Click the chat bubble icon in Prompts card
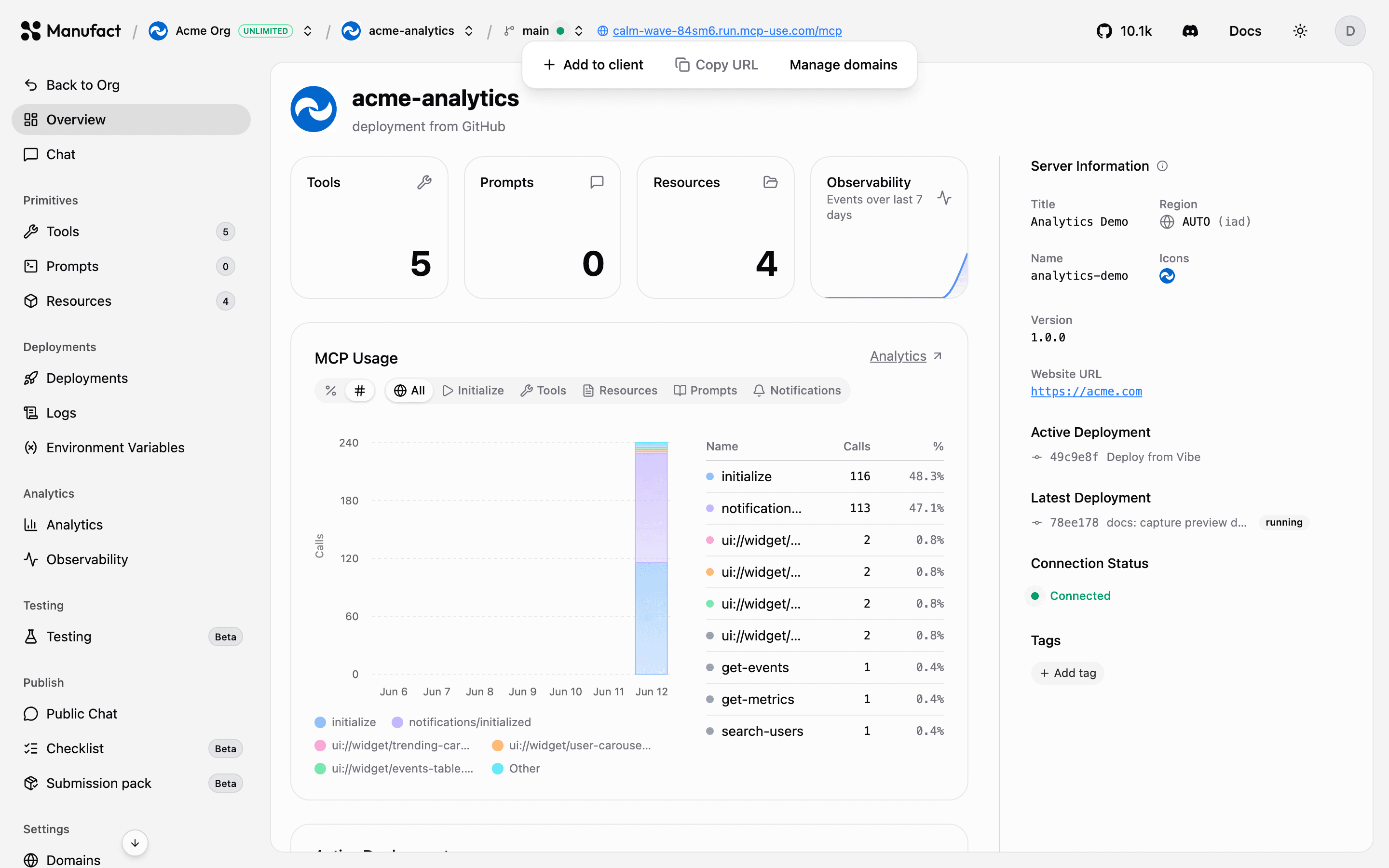 pos(597,182)
